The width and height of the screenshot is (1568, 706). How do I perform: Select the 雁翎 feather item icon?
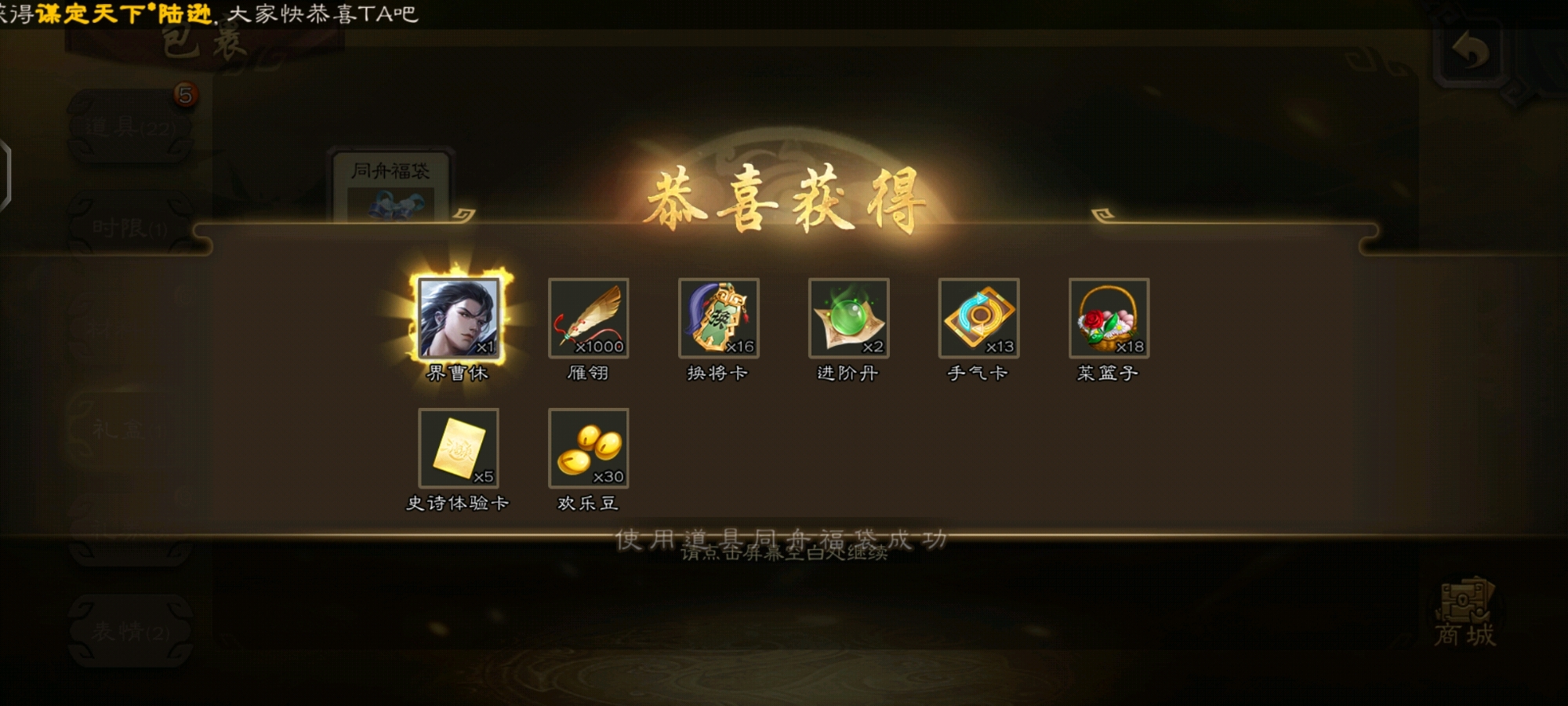coord(589,318)
